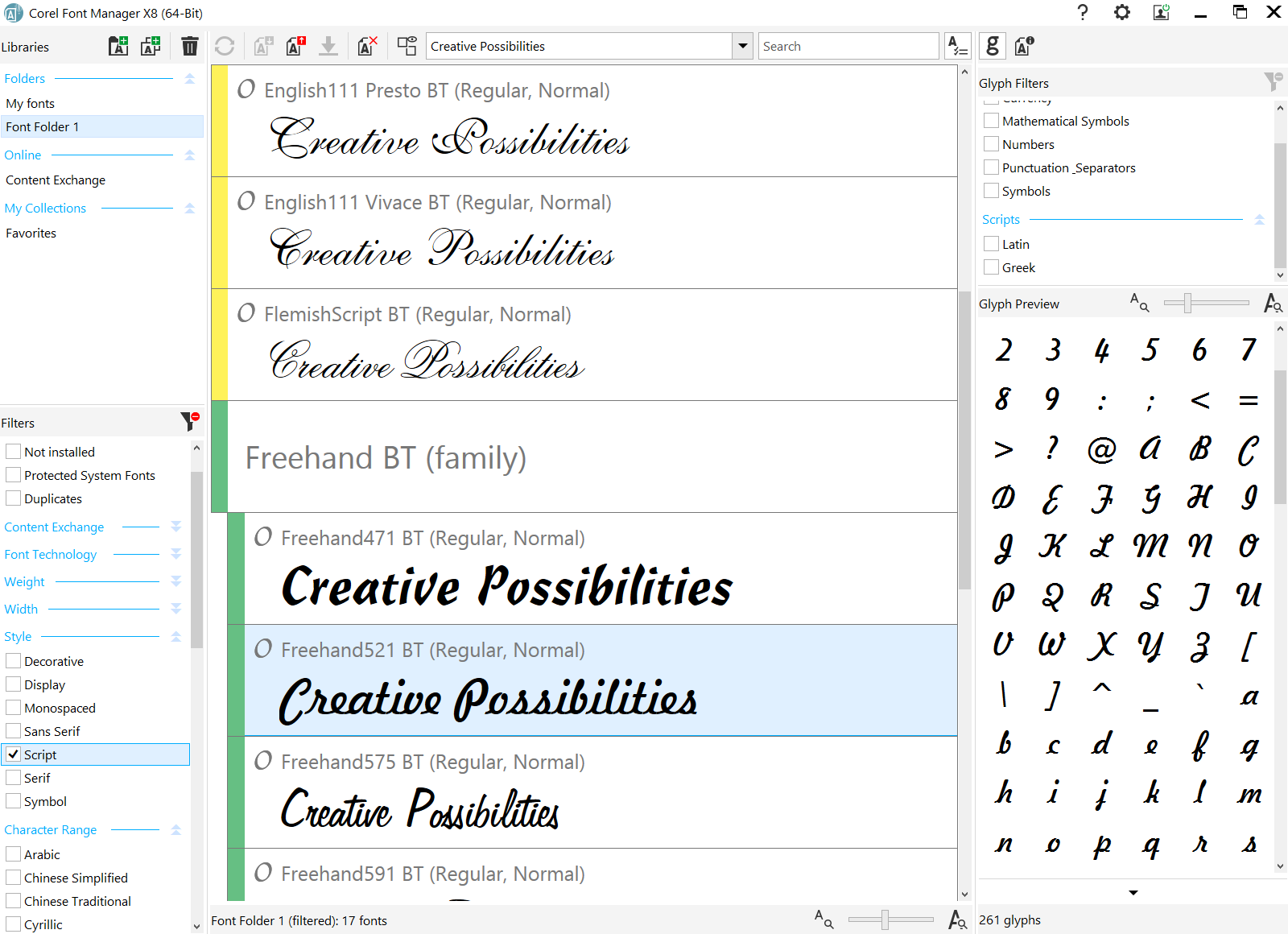Click the font list options icon beside Search
Image resolution: width=1288 pixels, height=934 pixels.
tap(957, 46)
